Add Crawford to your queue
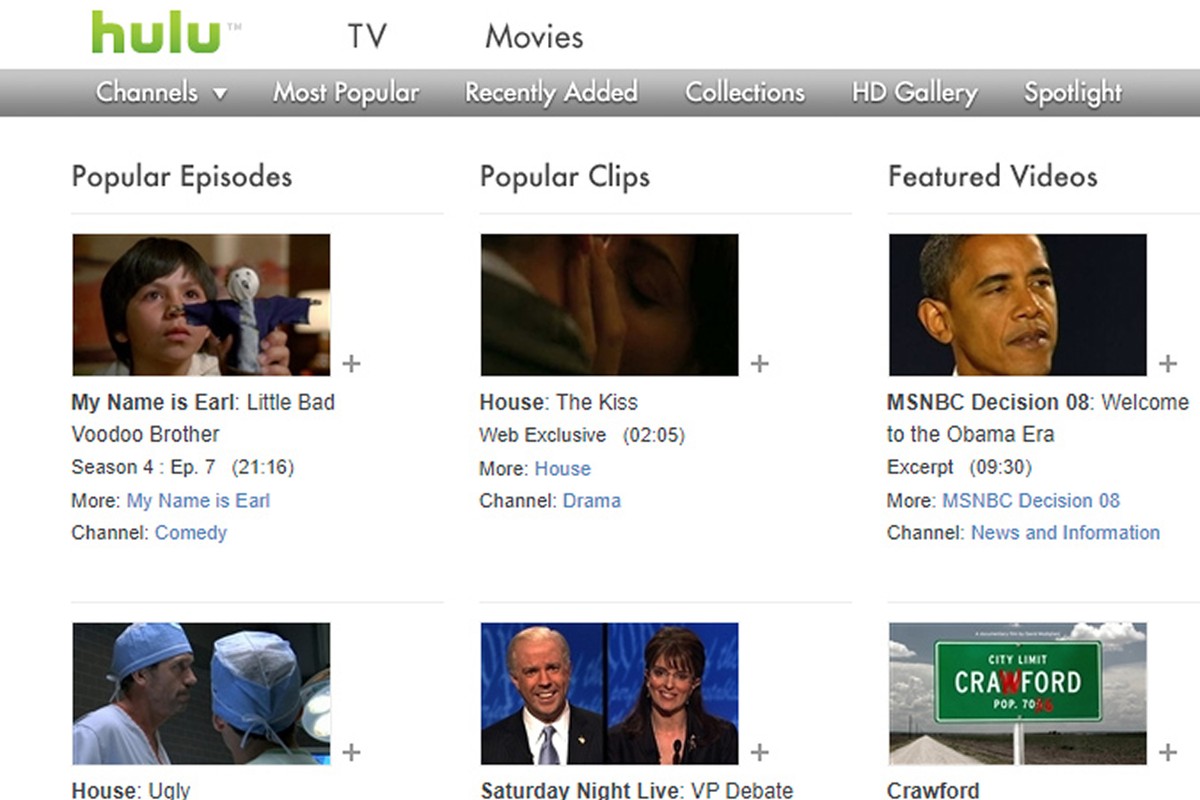The height and width of the screenshot is (800, 1200). point(1168,751)
